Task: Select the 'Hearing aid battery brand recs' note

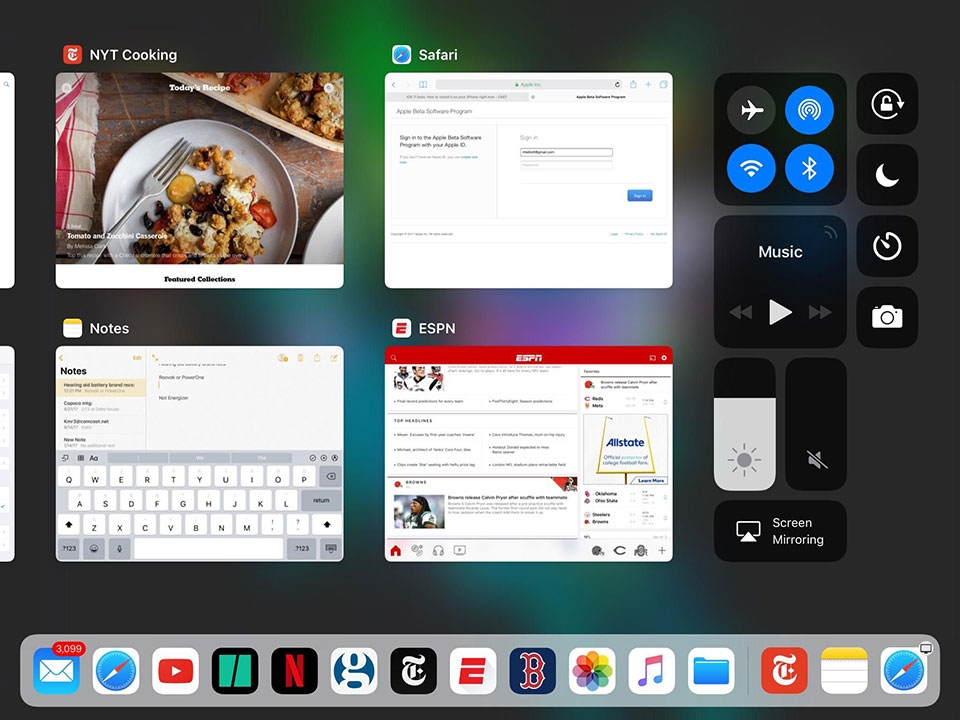Action: coord(101,388)
